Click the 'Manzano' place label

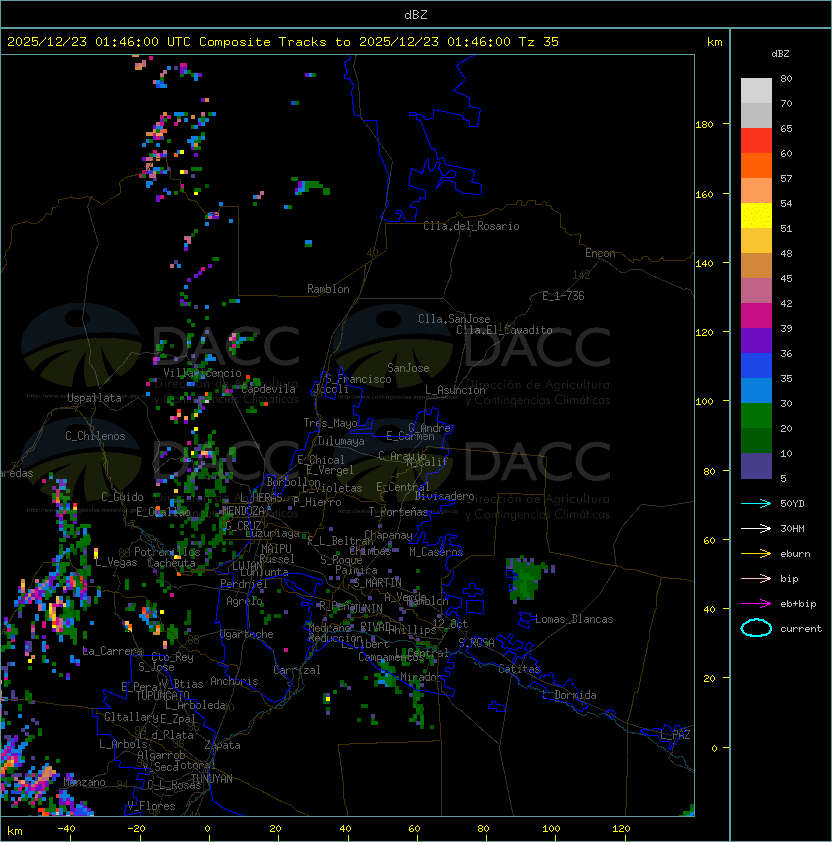click(x=84, y=782)
